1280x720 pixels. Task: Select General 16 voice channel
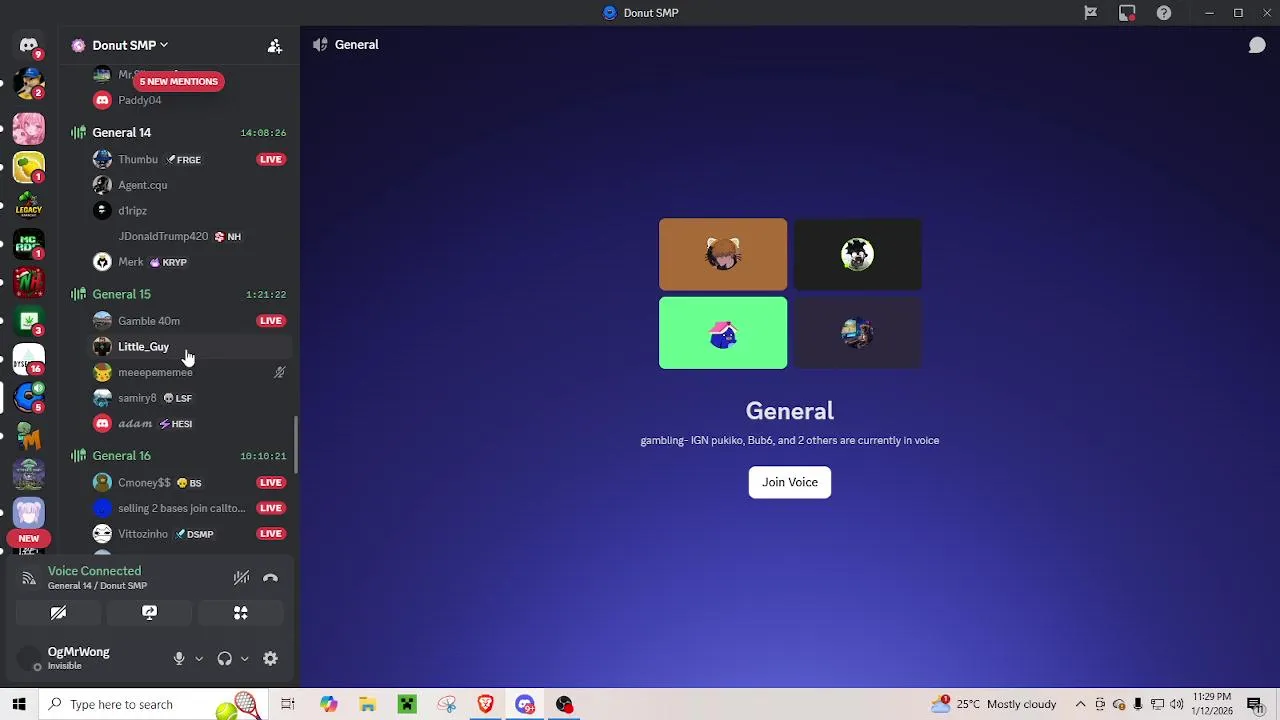click(x=179, y=456)
